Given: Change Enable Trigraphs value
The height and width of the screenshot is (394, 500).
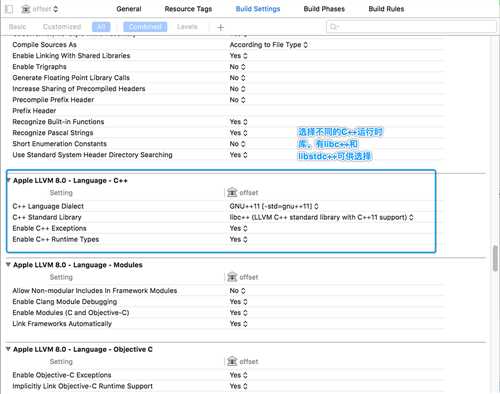Looking at the screenshot, I should [237, 67].
